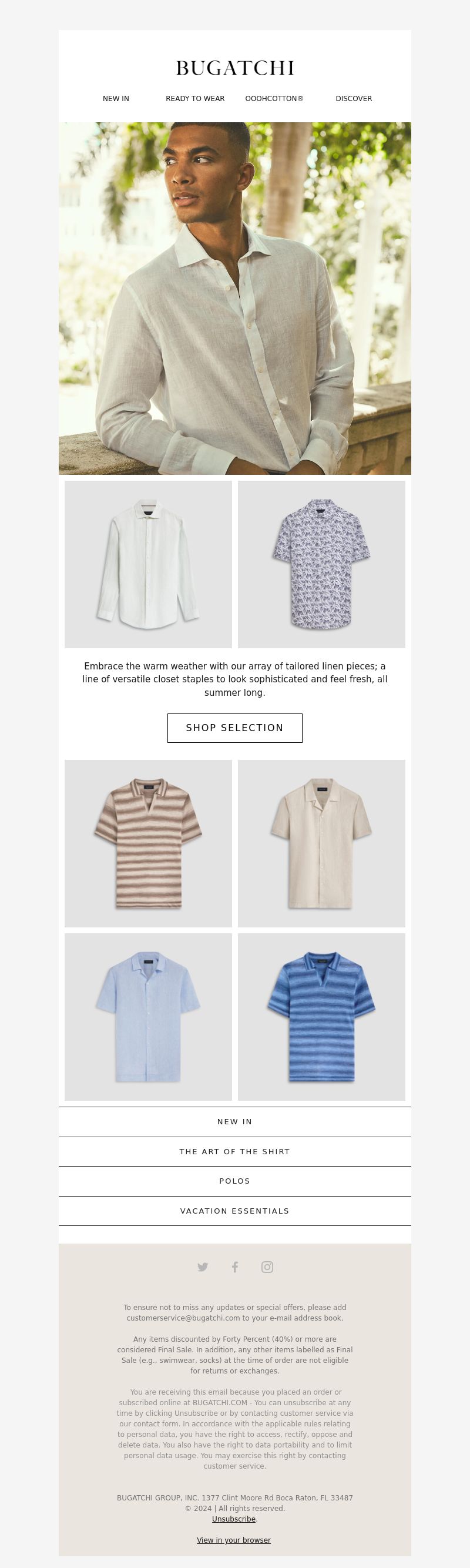View the beige camp collar shirt
This screenshot has height=1568, width=470.
(321, 844)
